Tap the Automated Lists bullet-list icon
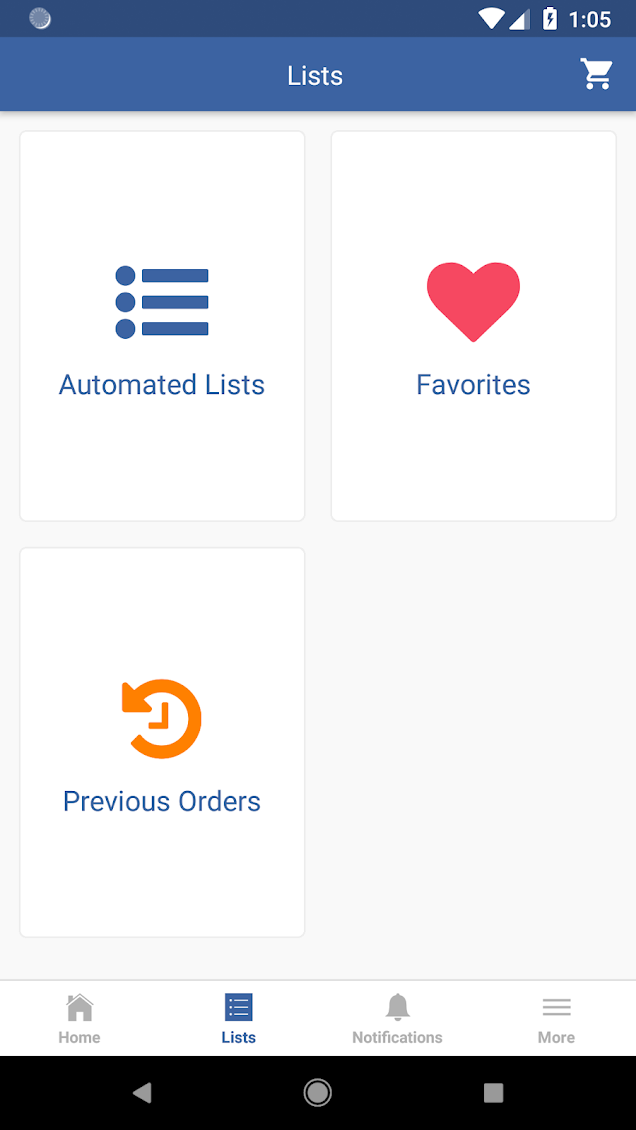This screenshot has width=636, height=1130. pyautogui.click(x=162, y=302)
